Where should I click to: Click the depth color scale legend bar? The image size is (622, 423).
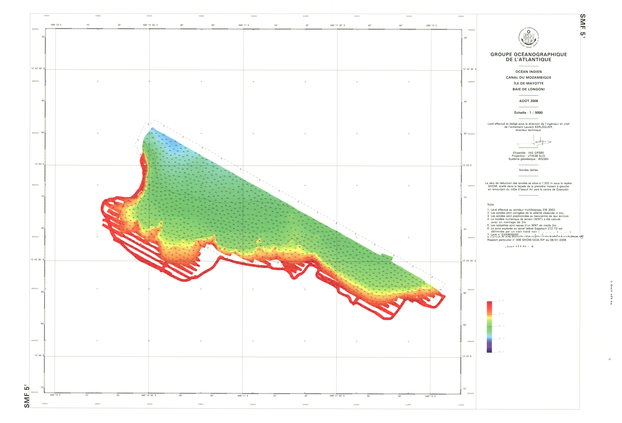[x=489, y=327]
